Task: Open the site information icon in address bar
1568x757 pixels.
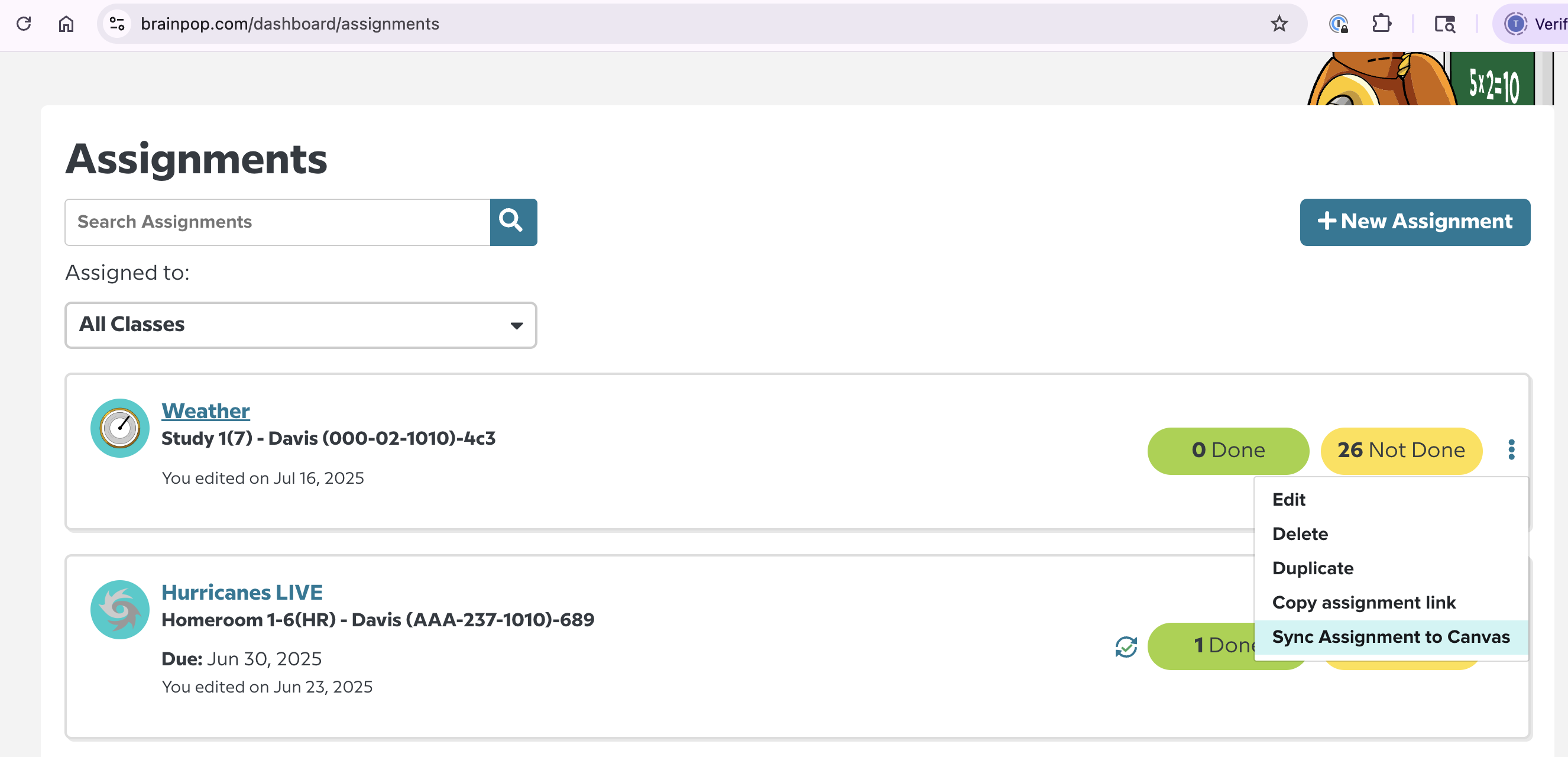Action: click(x=117, y=24)
